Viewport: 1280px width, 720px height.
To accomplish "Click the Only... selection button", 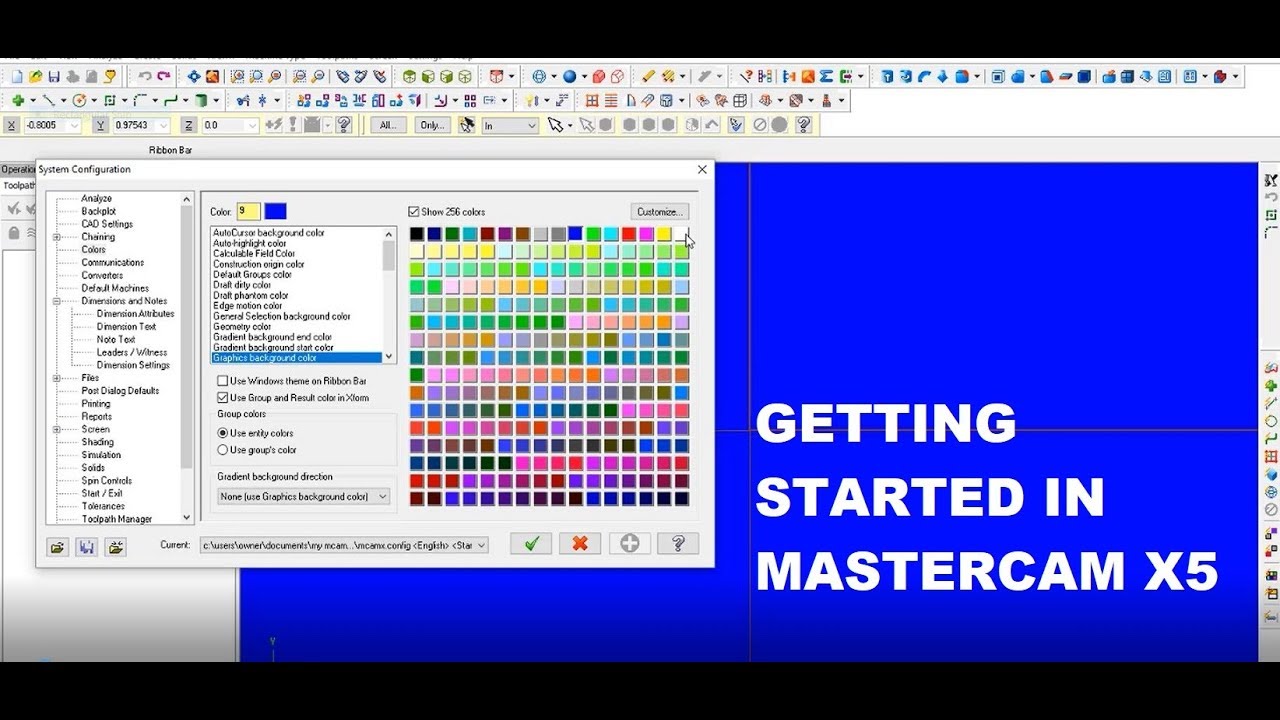I will pyautogui.click(x=432, y=125).
